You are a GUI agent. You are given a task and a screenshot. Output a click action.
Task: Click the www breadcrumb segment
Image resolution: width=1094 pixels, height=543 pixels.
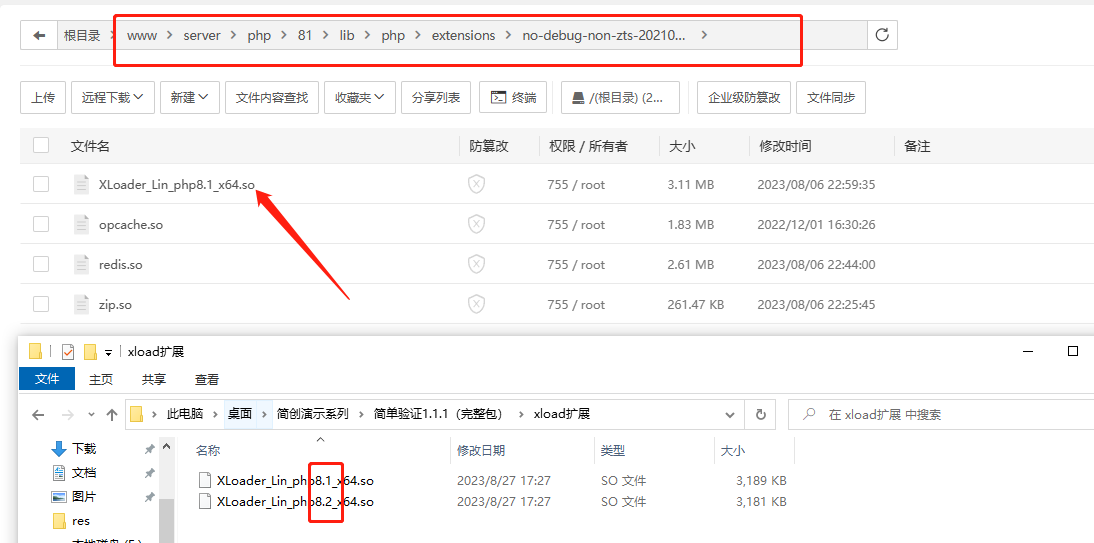click(x=140, y=35)
